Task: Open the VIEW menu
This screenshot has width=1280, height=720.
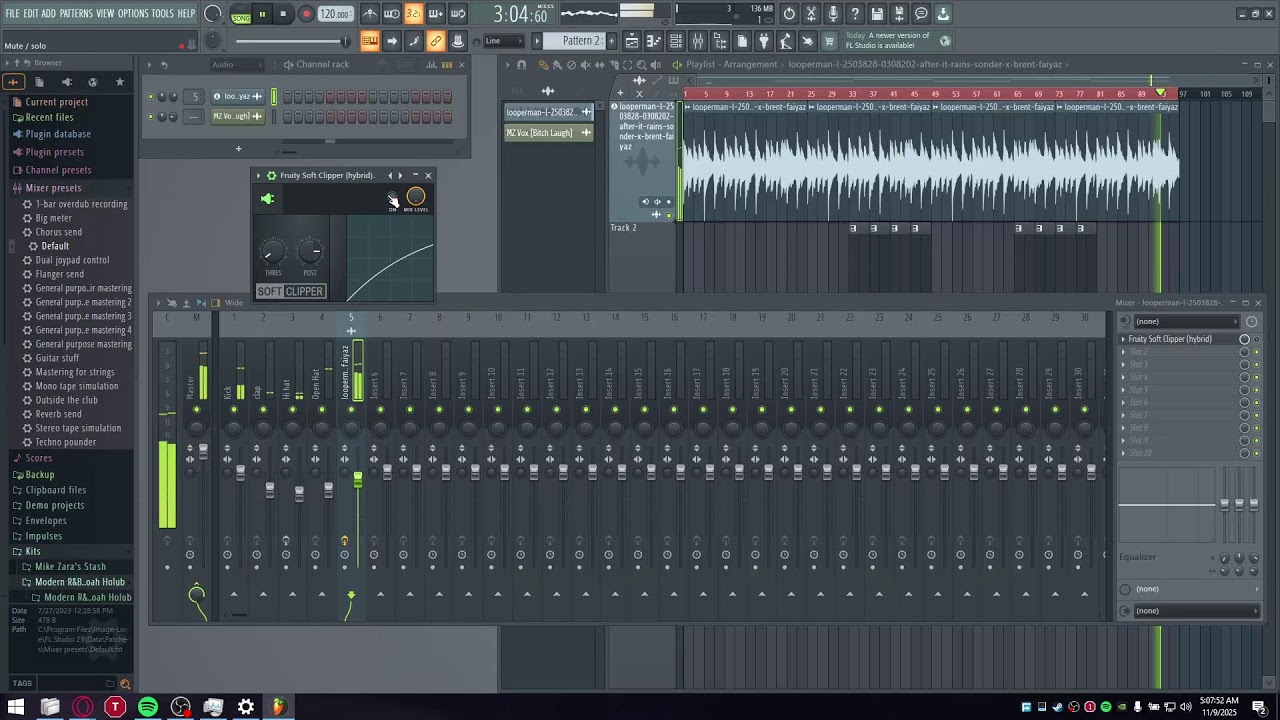Action: [x=105, y=13]
